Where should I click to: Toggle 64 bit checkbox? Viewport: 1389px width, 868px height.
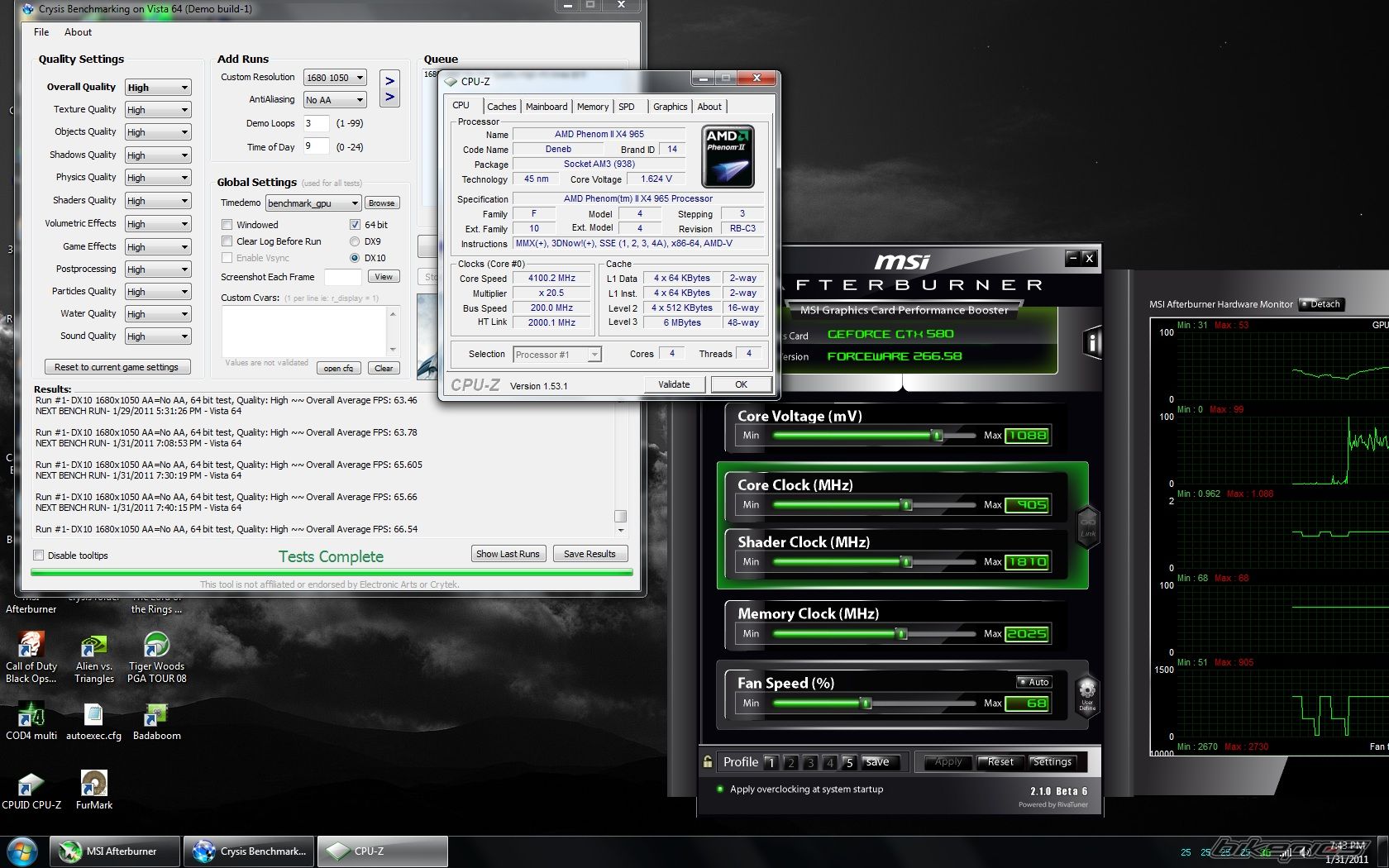[x=355, y=225]
